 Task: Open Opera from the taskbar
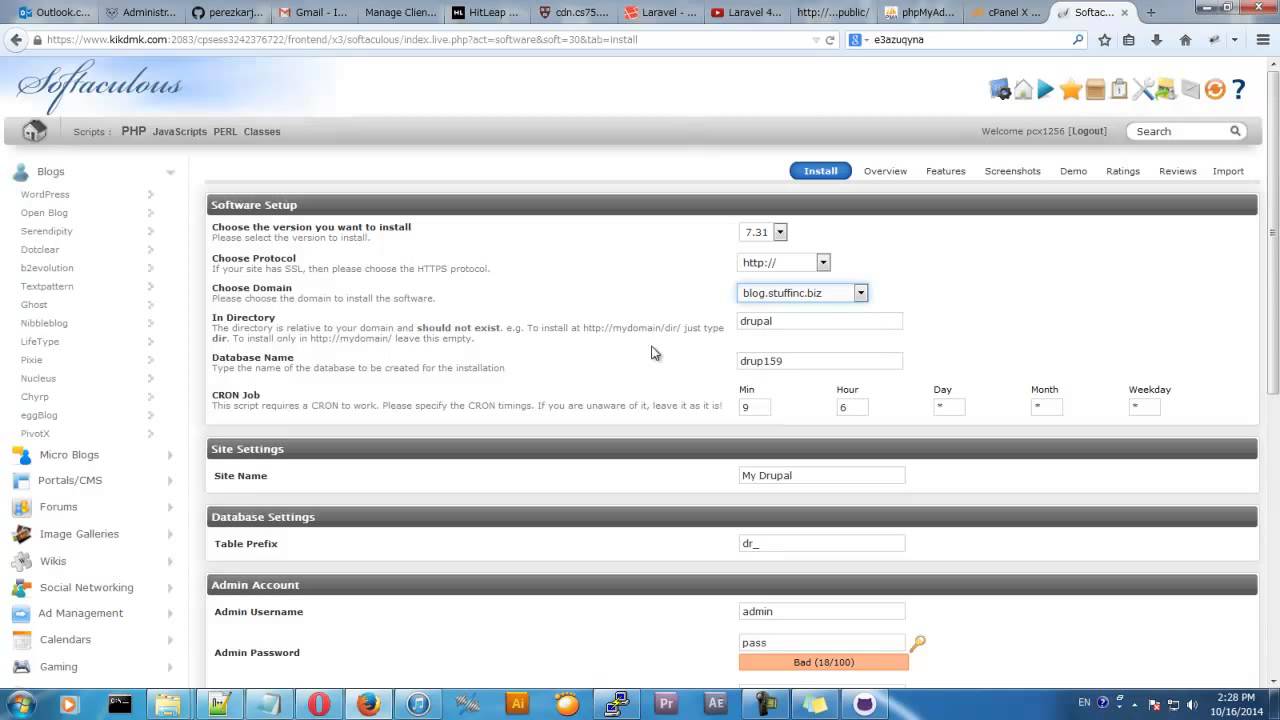pos(319,704)
